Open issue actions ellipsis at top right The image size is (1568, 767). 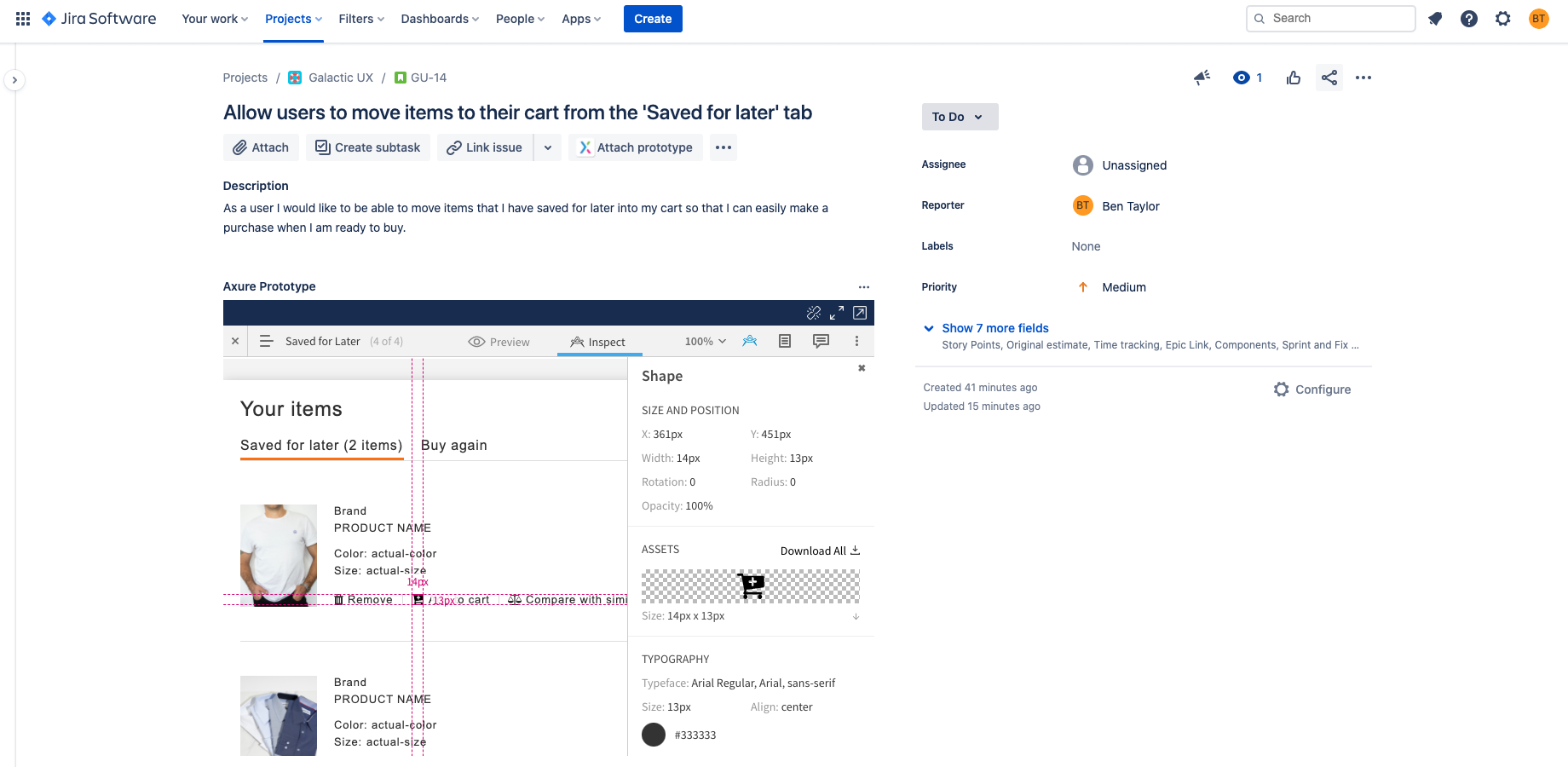[x=1363, y=78]
